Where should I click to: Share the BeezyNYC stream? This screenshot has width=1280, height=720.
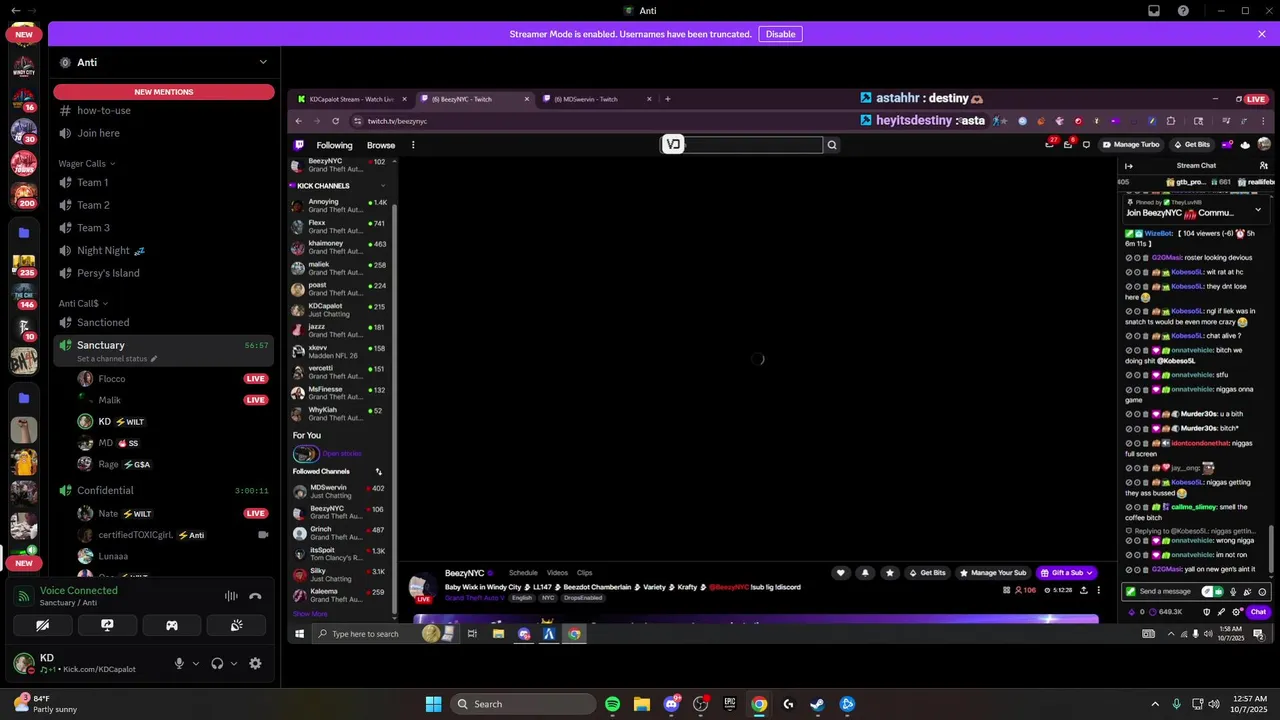coord(1082,590)
